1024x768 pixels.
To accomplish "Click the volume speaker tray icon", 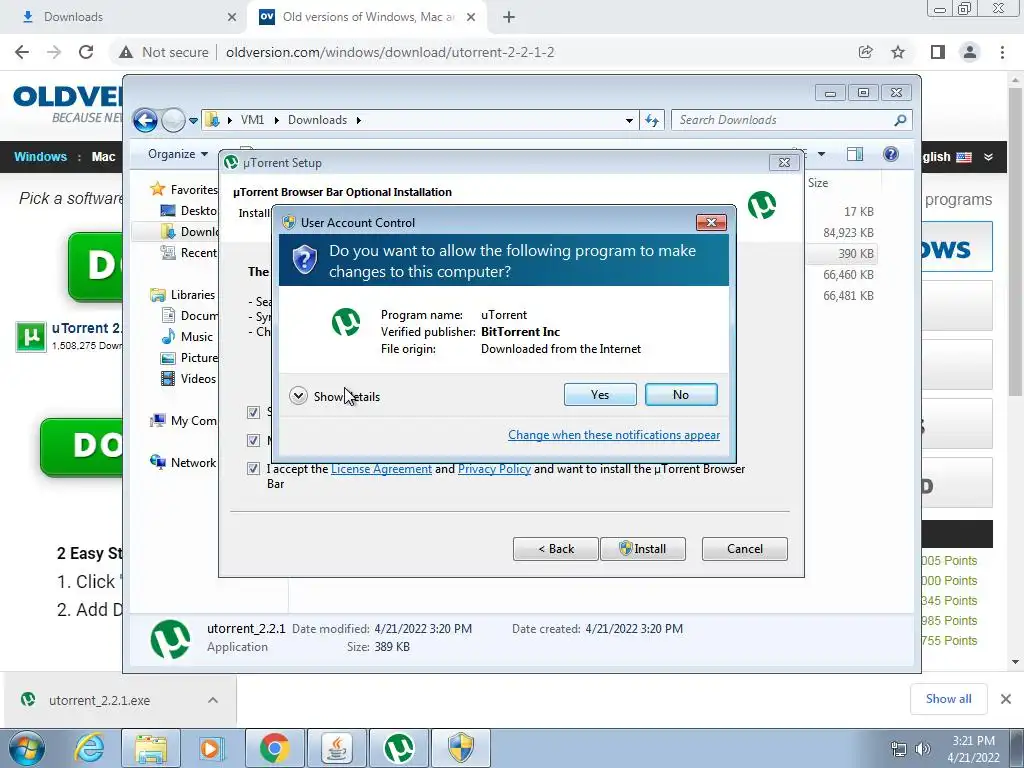I will (x=922, y=749).
